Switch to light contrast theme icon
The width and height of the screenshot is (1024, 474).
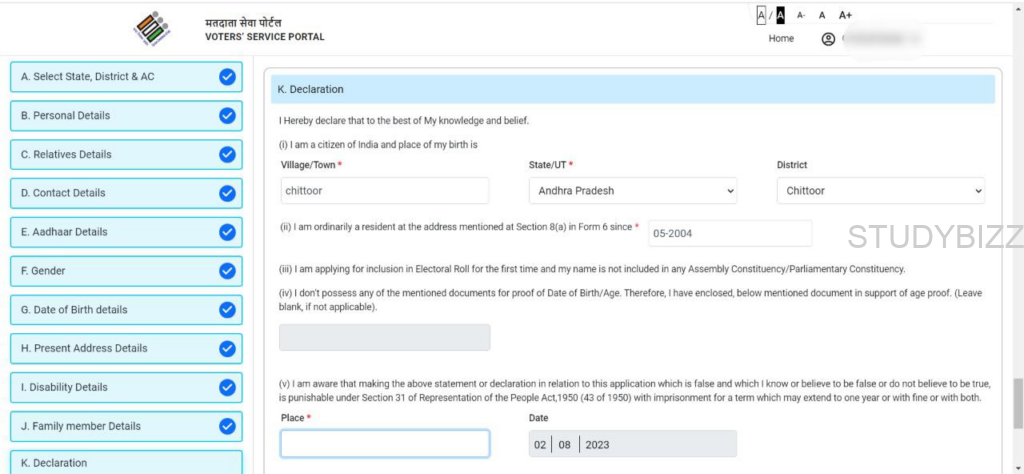tap(761, 15)
